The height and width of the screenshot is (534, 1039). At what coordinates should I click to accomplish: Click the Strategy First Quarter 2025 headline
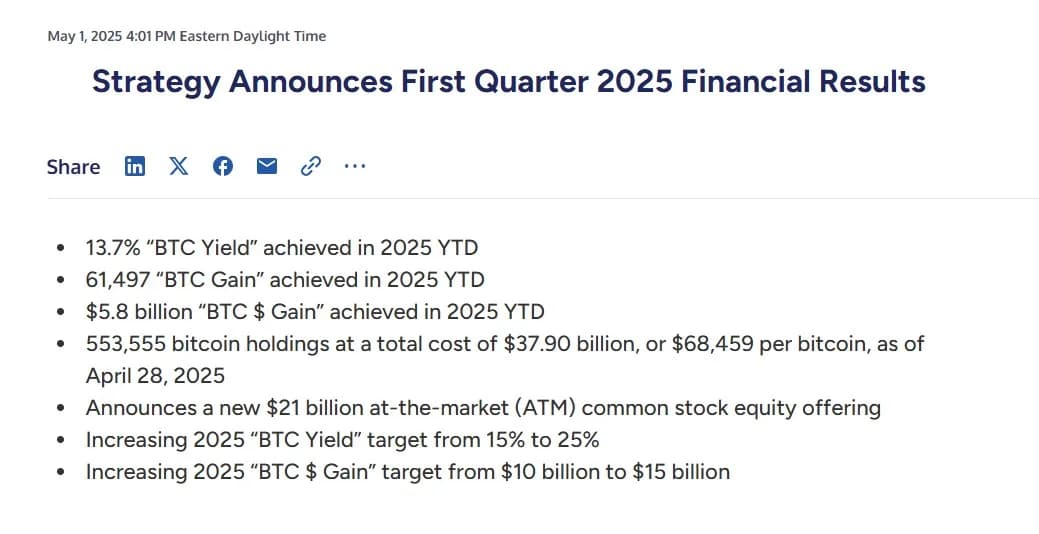pos(508,81)
